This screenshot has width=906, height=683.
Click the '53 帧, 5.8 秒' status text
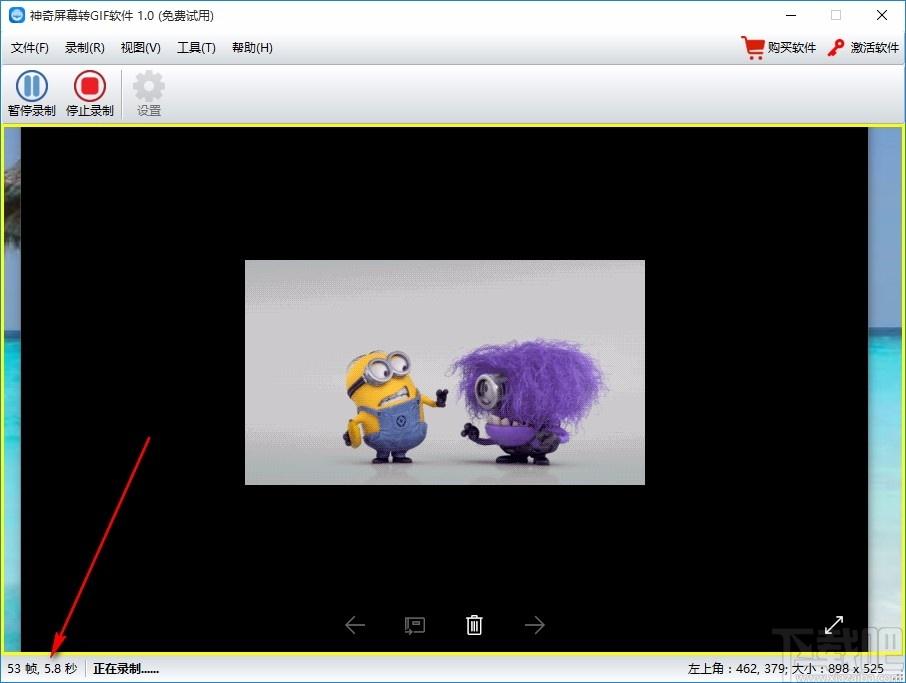coord(42,669)
